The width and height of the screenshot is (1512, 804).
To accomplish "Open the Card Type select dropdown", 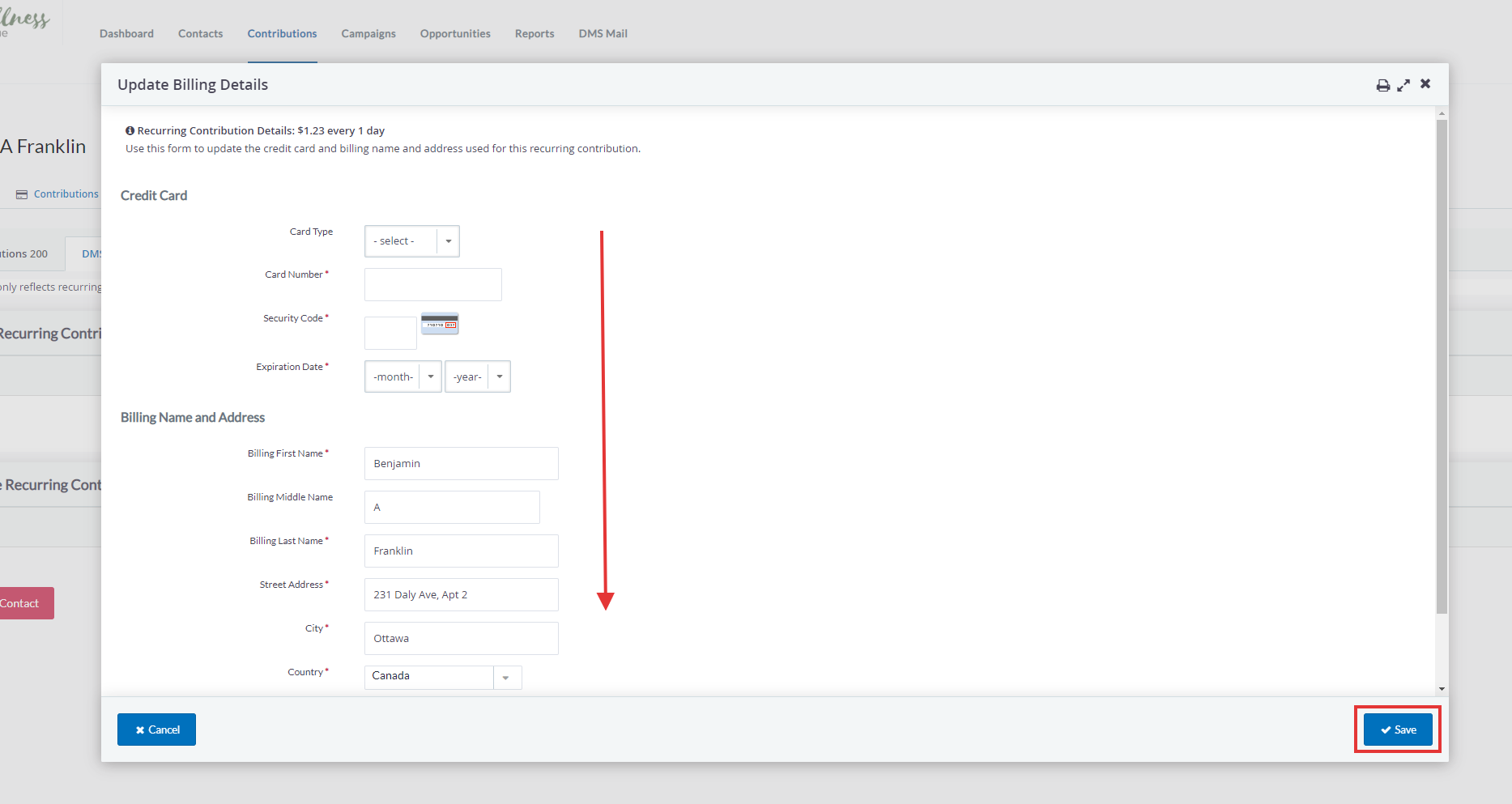I will click(x=412, y=241).
